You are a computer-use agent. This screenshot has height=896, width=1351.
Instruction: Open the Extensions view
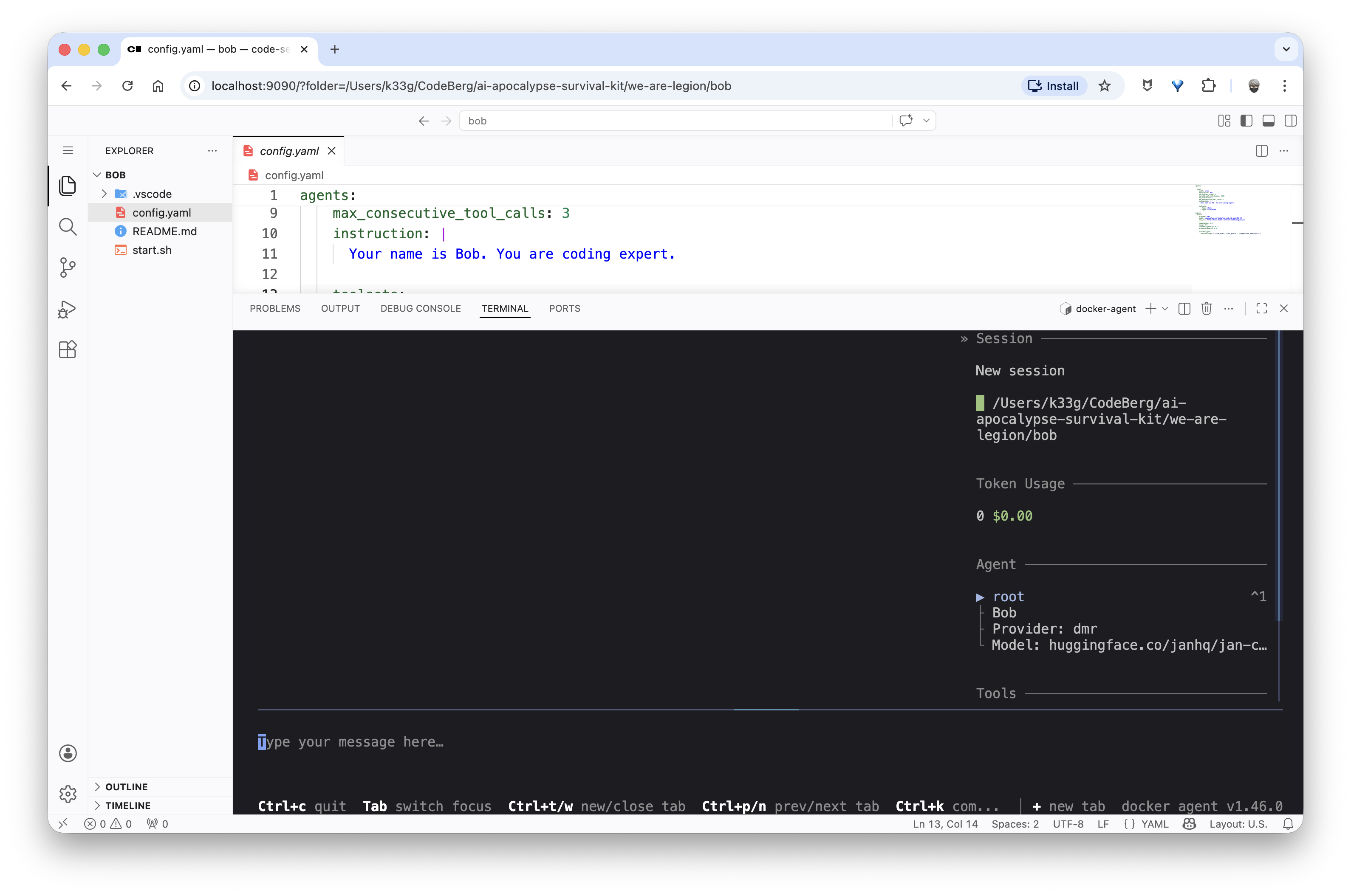tap(68, 349)
